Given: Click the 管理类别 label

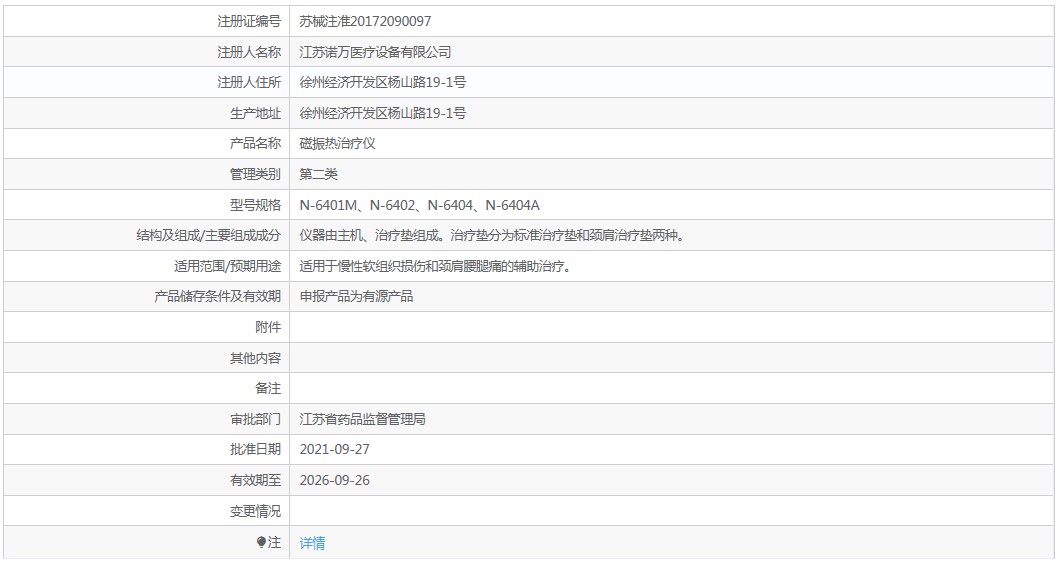Looking at the screenshot, I should point(255,174).
